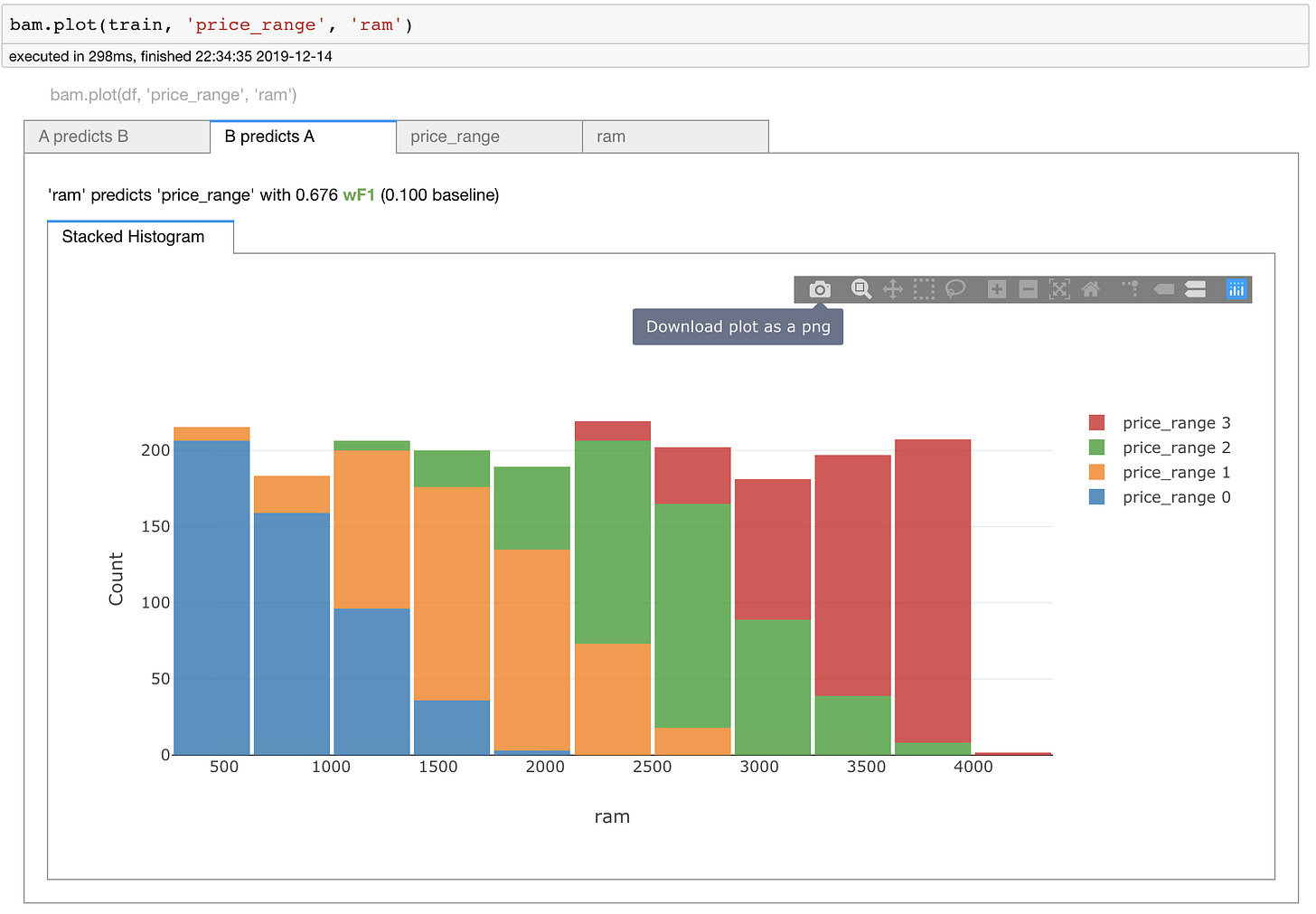Open the 'A predicts B' tab
This screenshot has height=914, width=1316.
tap(117, 137)
